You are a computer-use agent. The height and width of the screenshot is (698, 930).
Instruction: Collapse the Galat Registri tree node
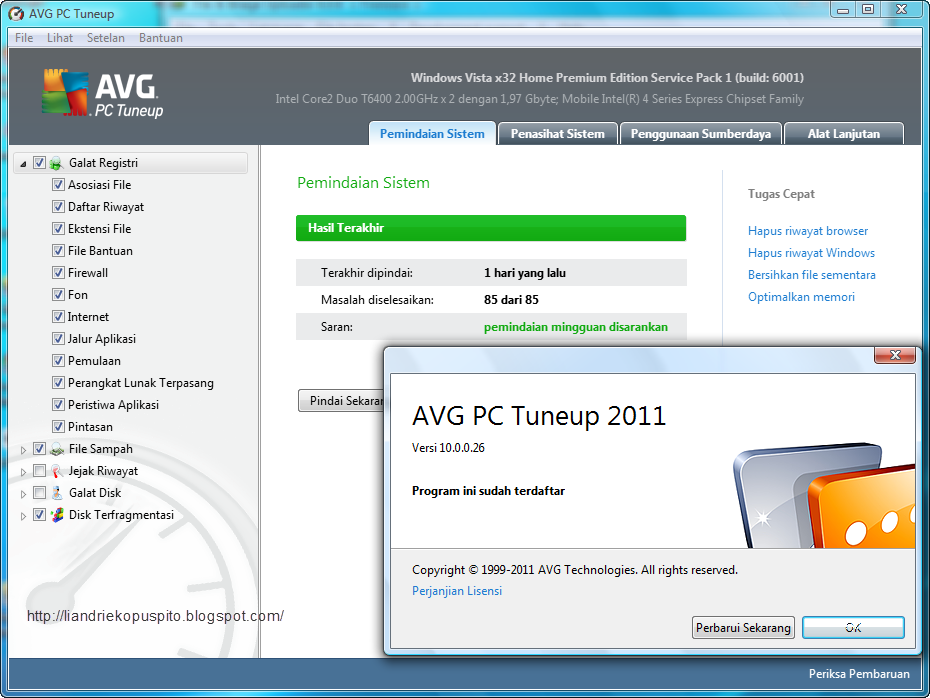click(x=23, y=164)
